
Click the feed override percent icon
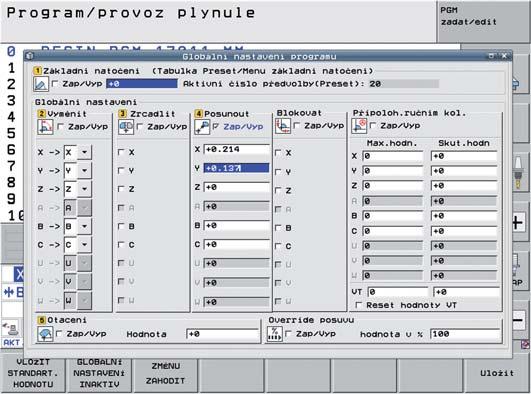[275, 334]
